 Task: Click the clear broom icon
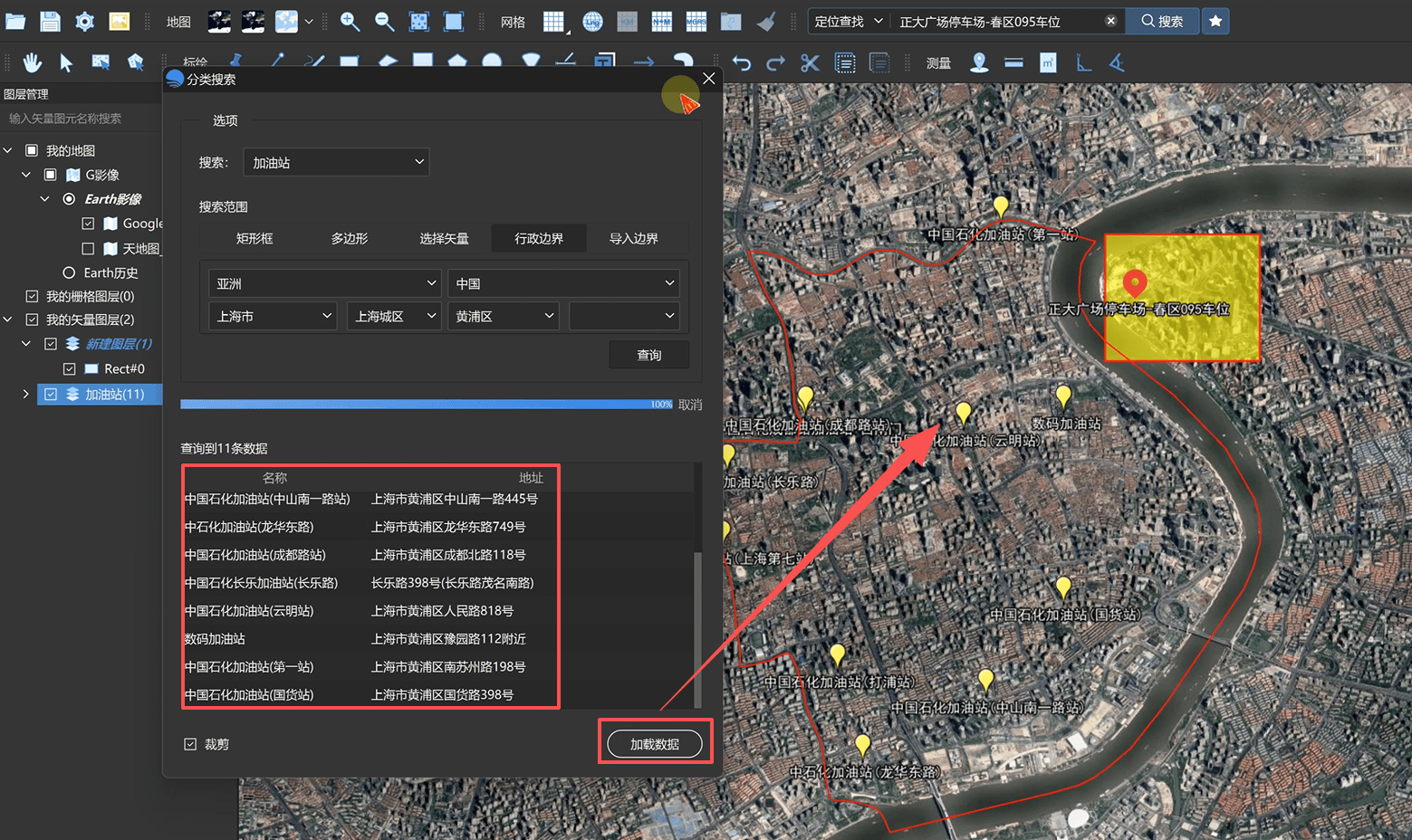point(766,22)
